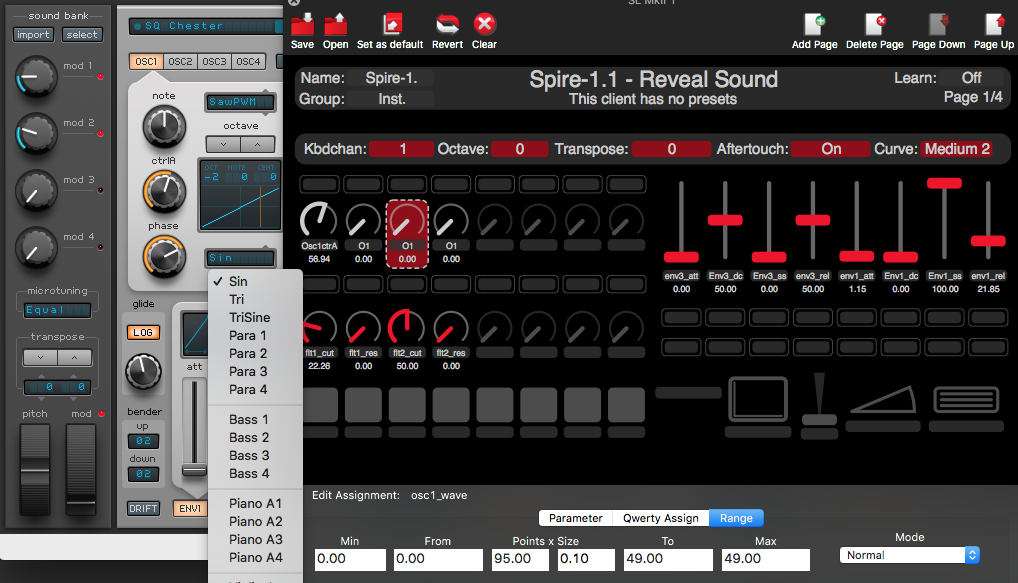Open the Mode Normal dropdown

pos(909,555)
